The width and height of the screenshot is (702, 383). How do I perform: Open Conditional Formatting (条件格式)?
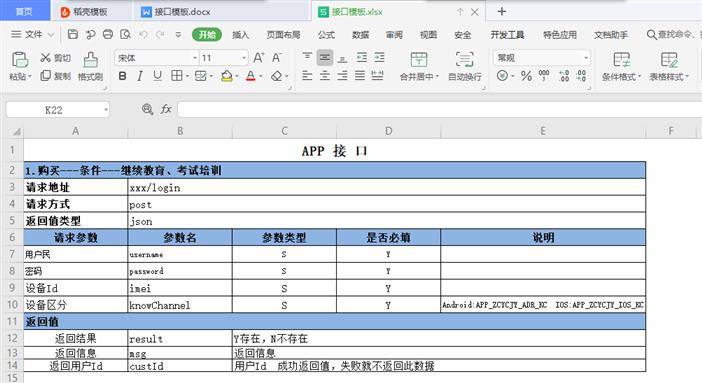pyautogui.click(x=621, y=60)
